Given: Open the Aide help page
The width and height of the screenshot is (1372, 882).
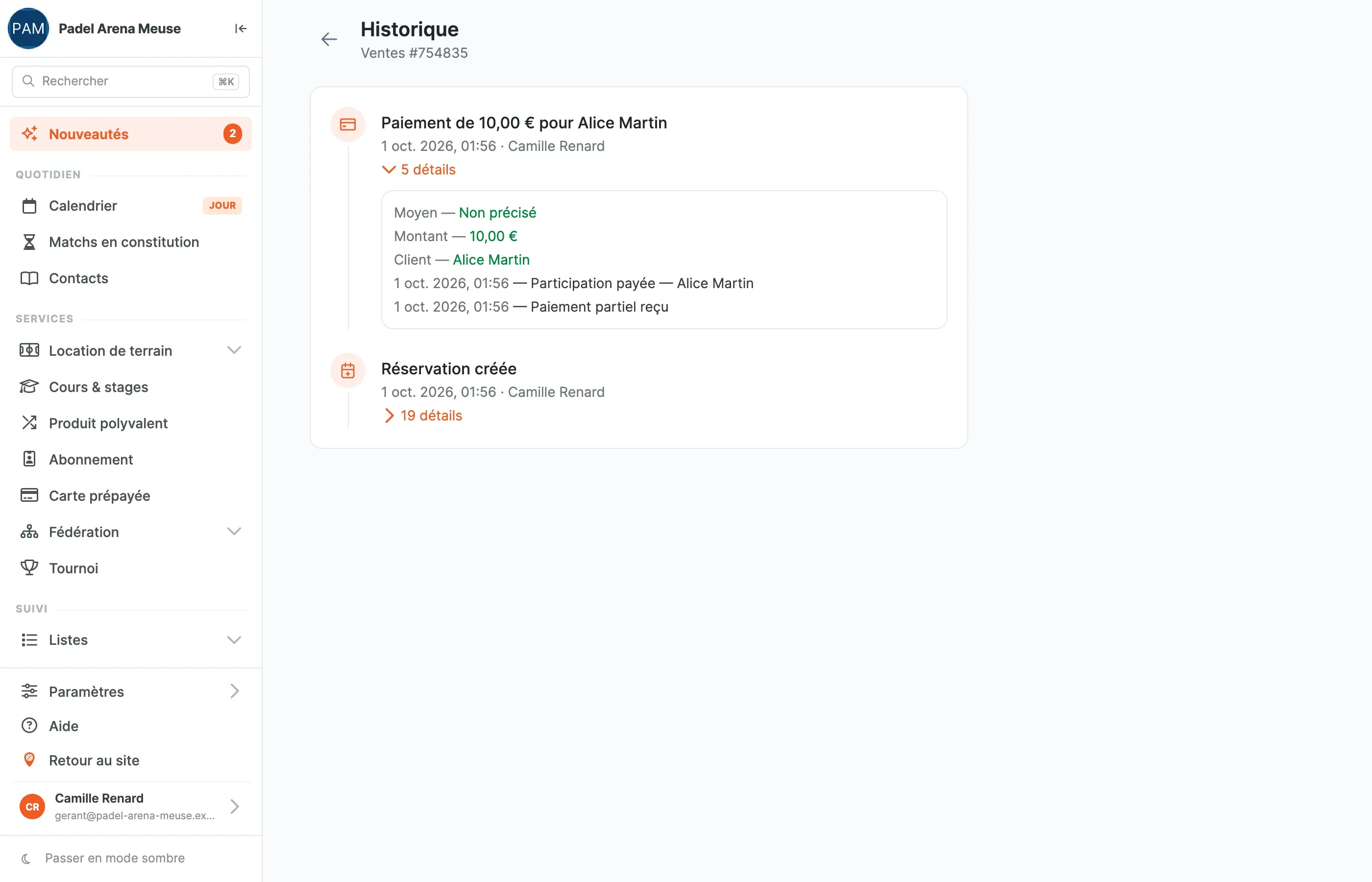Looking at the screenshot, I should coord(130,726).
